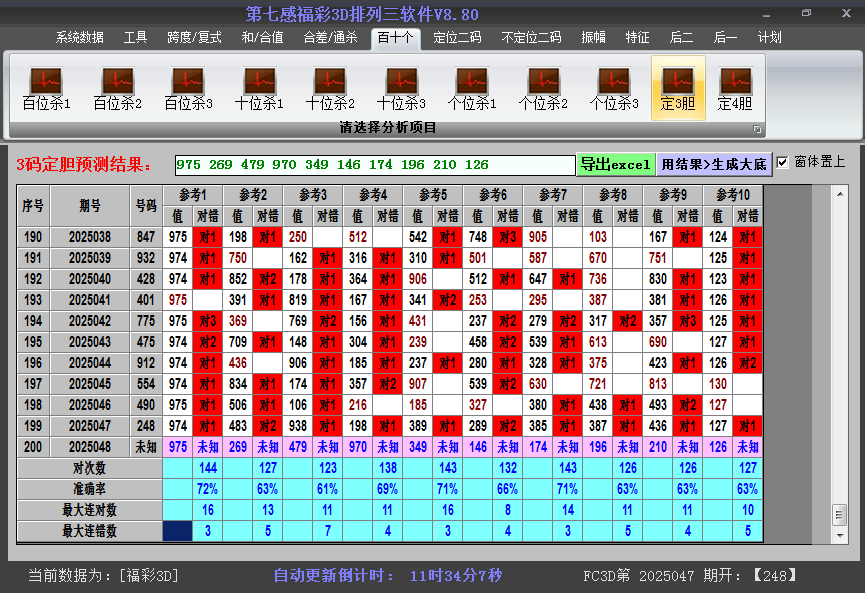
Task: Select the 个位杀2 analysis icon
Action: click(x=543, y=89)
